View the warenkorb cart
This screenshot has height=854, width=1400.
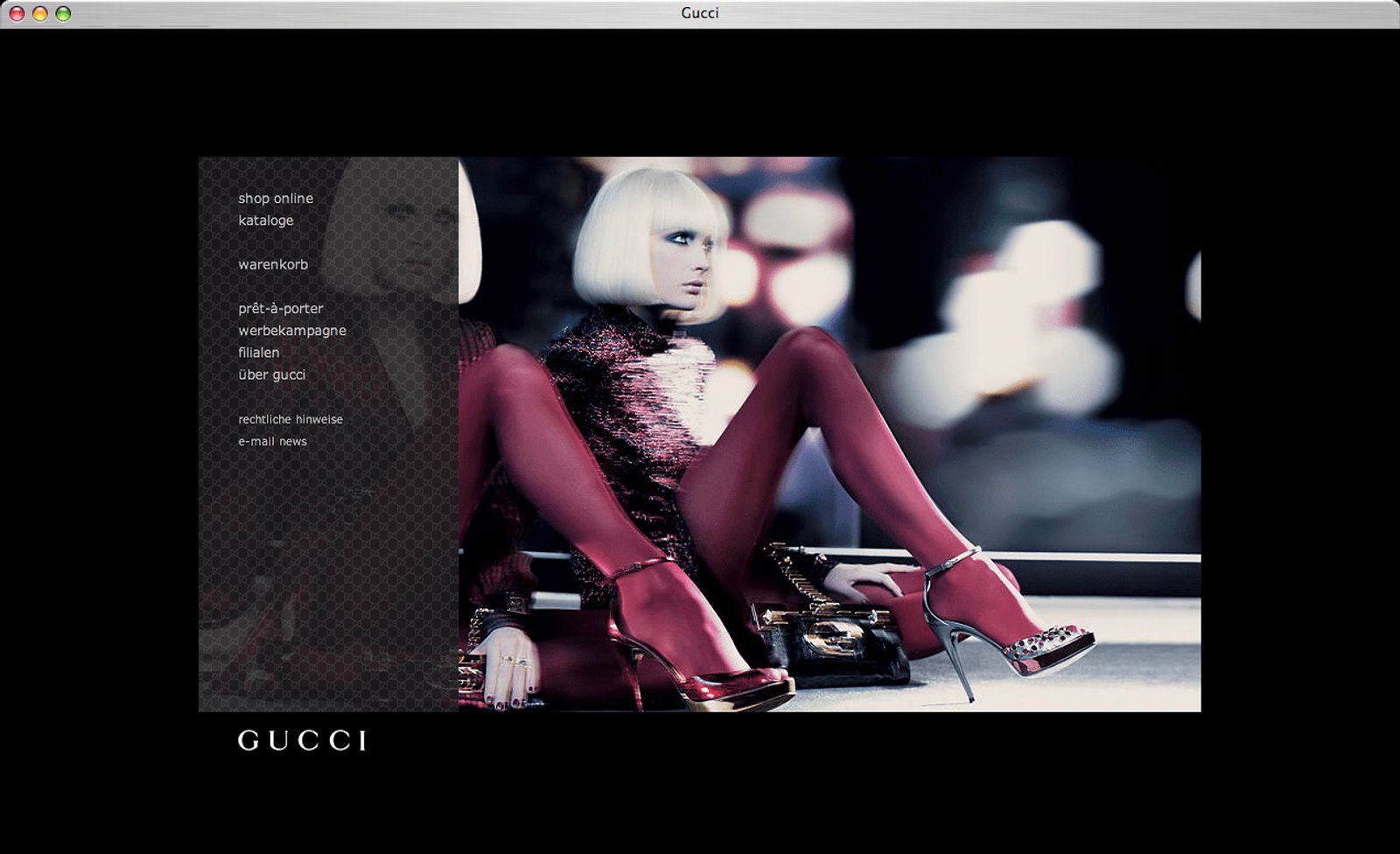[x=273, y=264]
